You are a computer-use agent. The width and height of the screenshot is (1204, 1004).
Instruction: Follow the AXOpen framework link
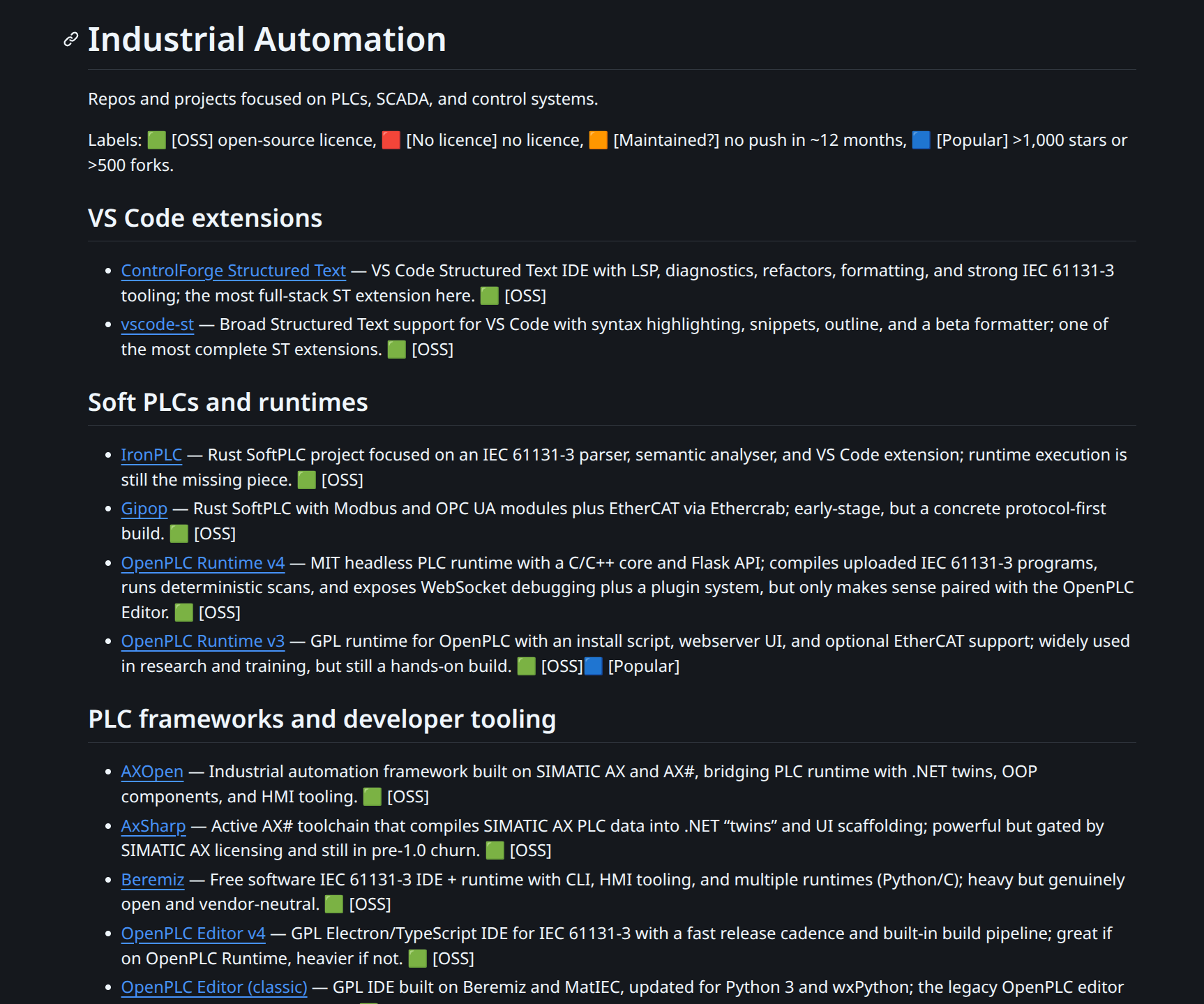click(x=152, y=772)
